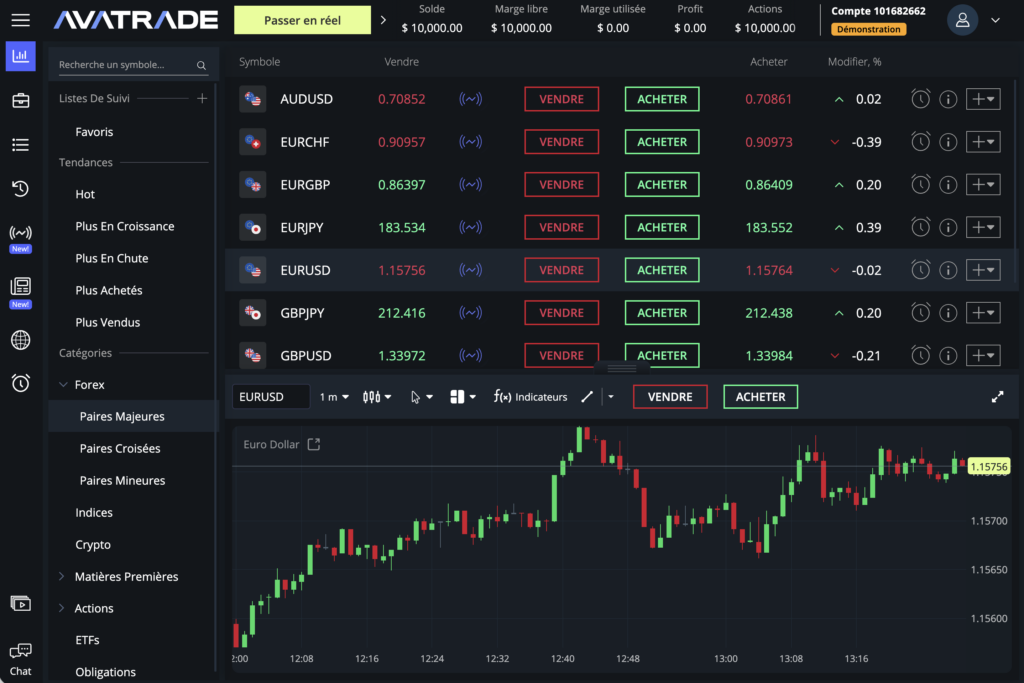
Task: Open the portfolio briefcase icon in sidebar
Action: (x=20, y=100)
